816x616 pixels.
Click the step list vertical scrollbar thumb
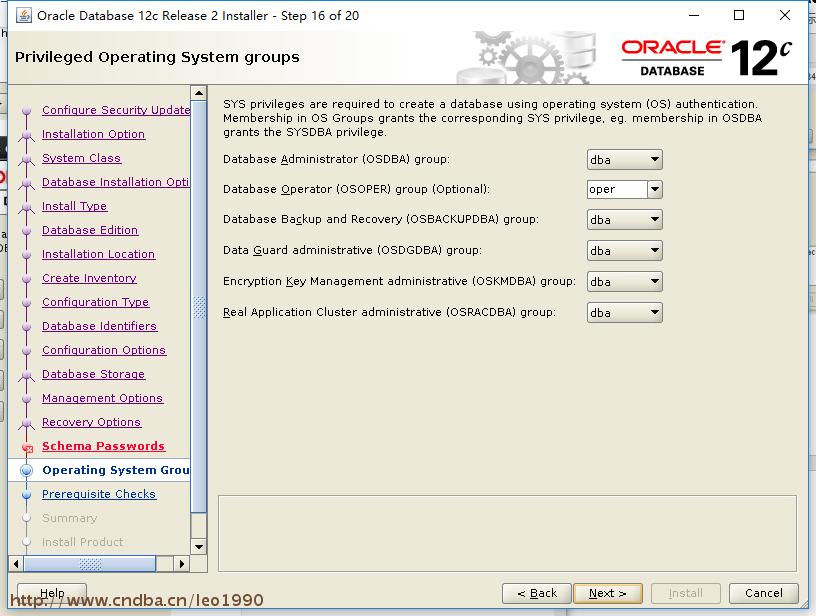(x=199, y=306)
